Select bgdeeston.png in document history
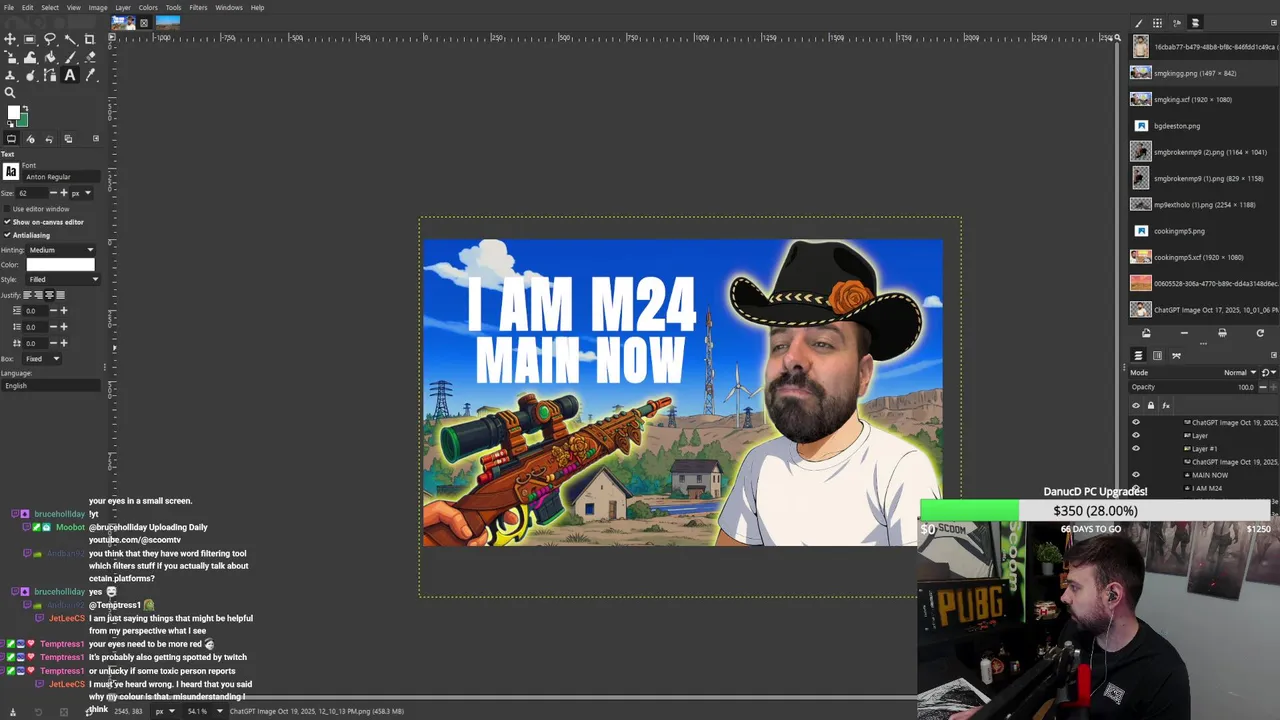The width and height of the screenshot is (1280, 720). click(1204, 126)
